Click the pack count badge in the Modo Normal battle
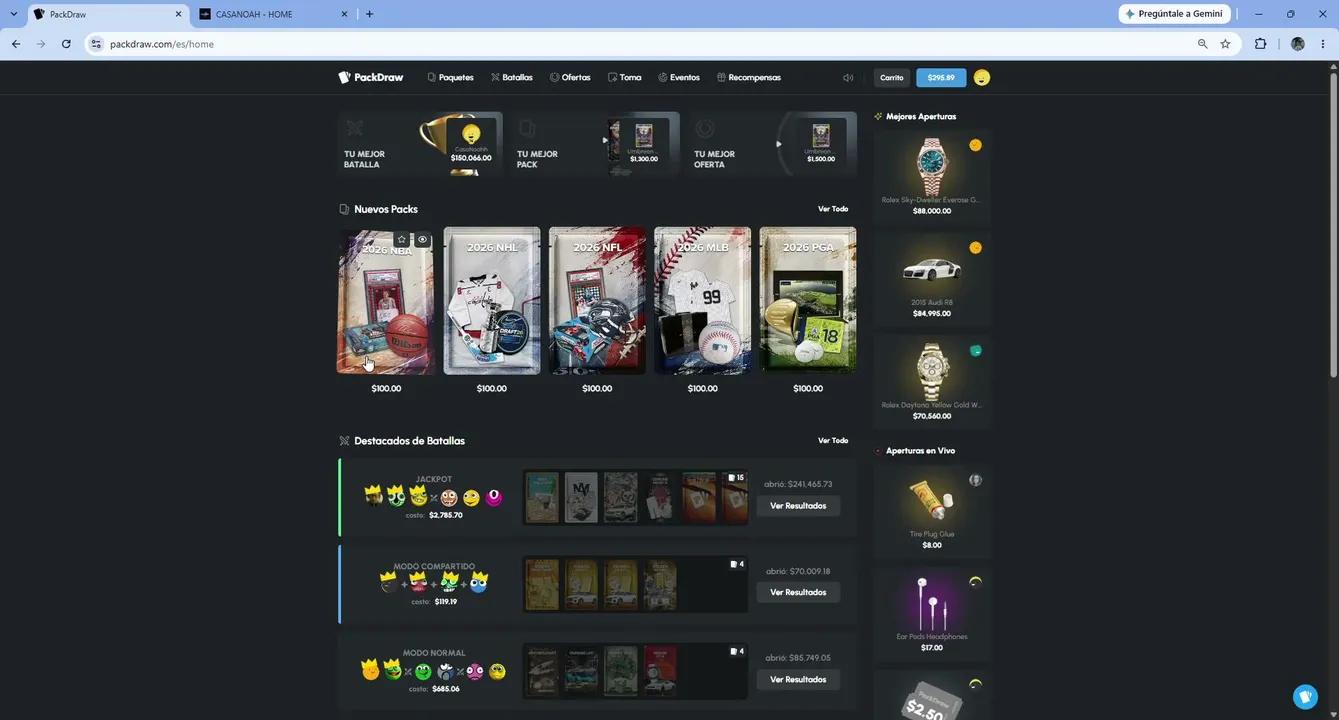This screenshot has width=1339, height=720. click(x=735, y=651)
